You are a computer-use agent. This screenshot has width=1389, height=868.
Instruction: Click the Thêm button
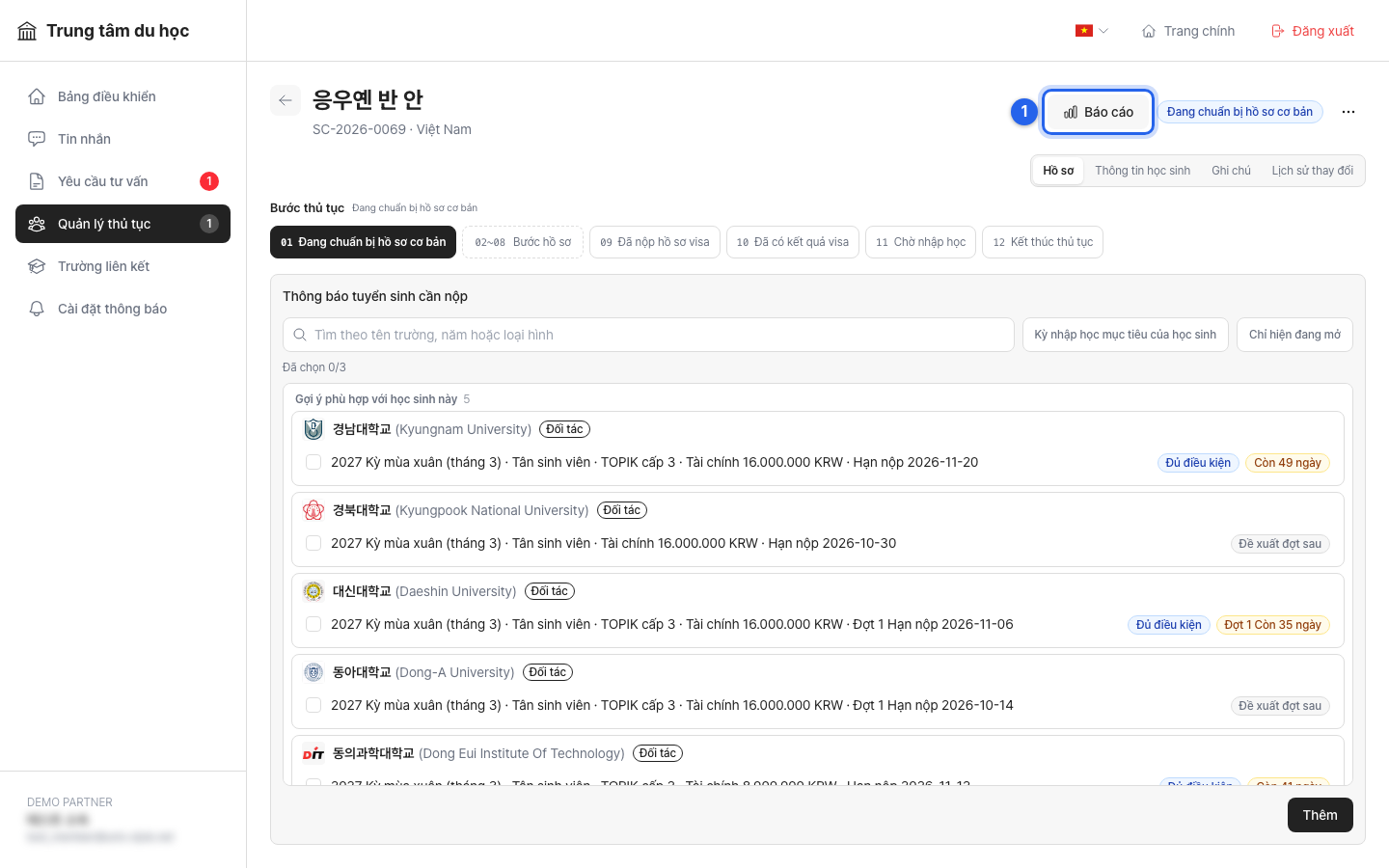1321,815
